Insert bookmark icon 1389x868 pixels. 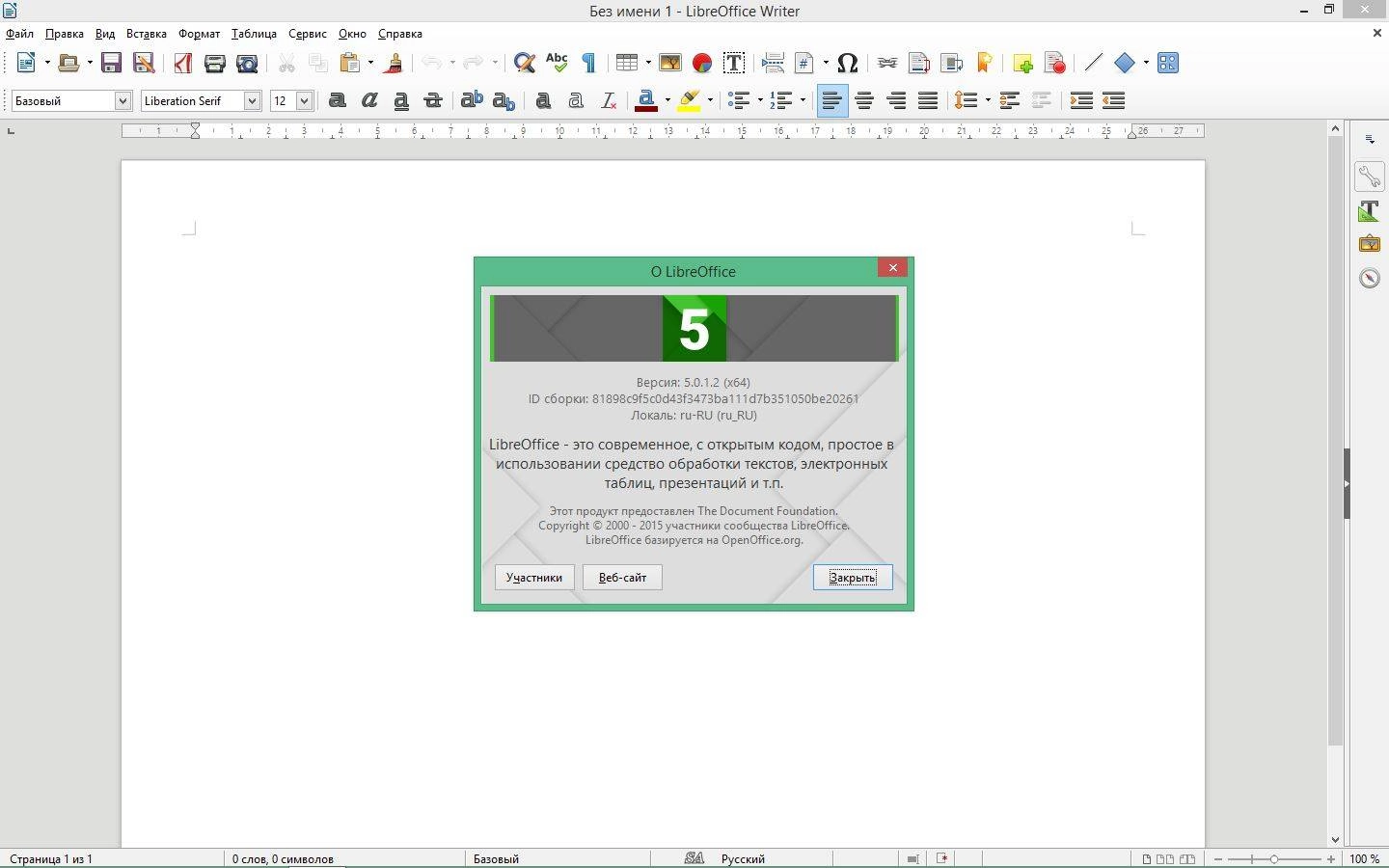coord(984,64)
